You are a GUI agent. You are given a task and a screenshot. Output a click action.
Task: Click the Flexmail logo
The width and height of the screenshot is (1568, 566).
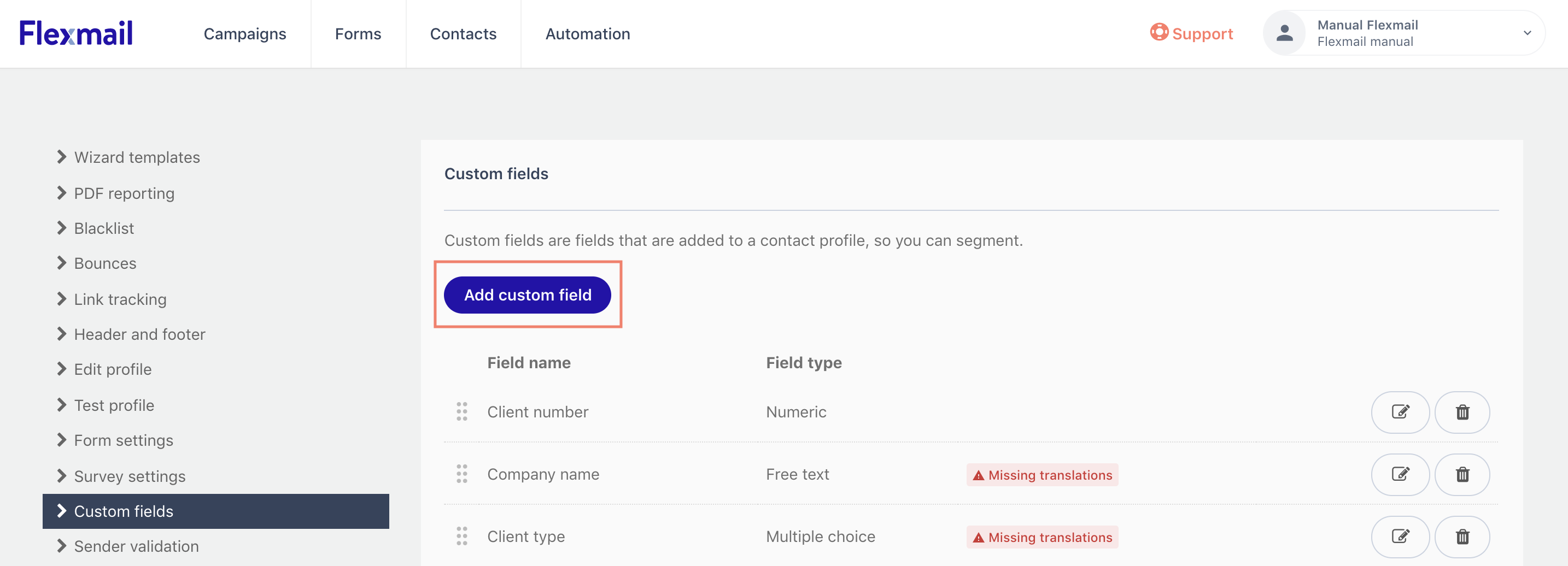(x=76, y=33)
